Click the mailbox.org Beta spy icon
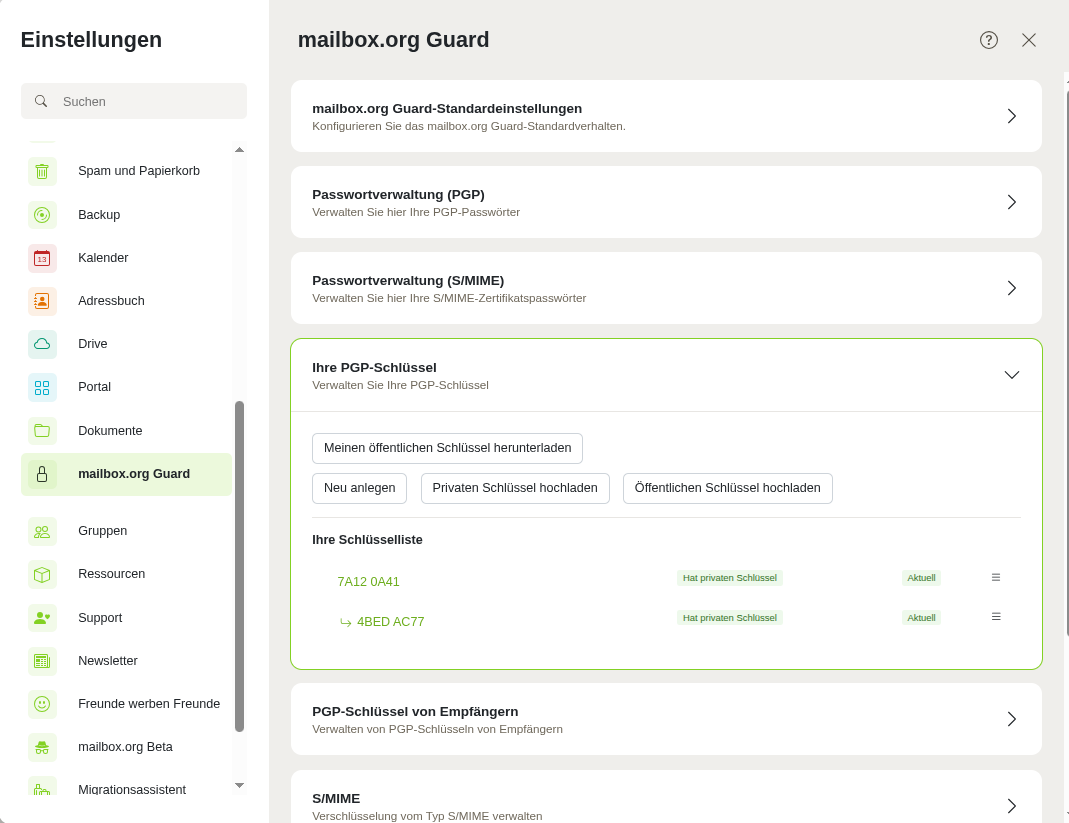The width and height of the screenshot is (1069, 823). 42,747
